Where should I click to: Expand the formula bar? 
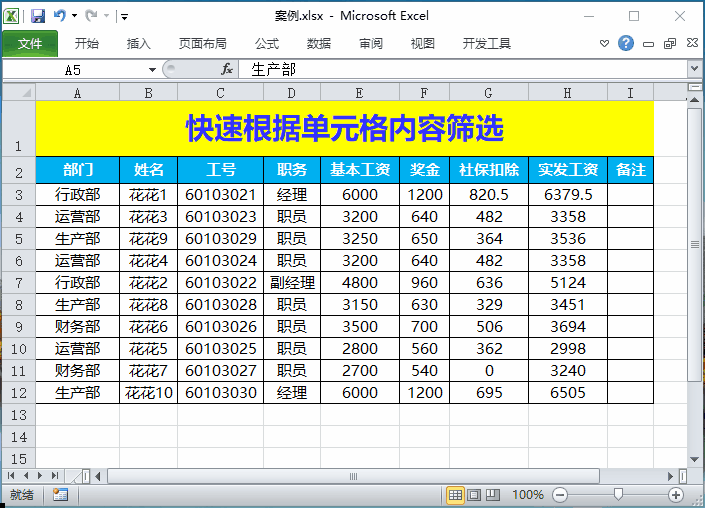point(694,69)
